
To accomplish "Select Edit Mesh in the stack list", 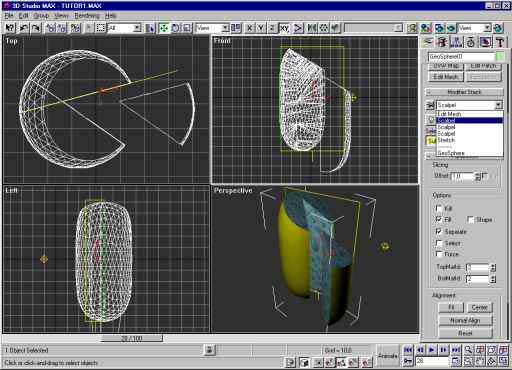I will tap(469, 114).
